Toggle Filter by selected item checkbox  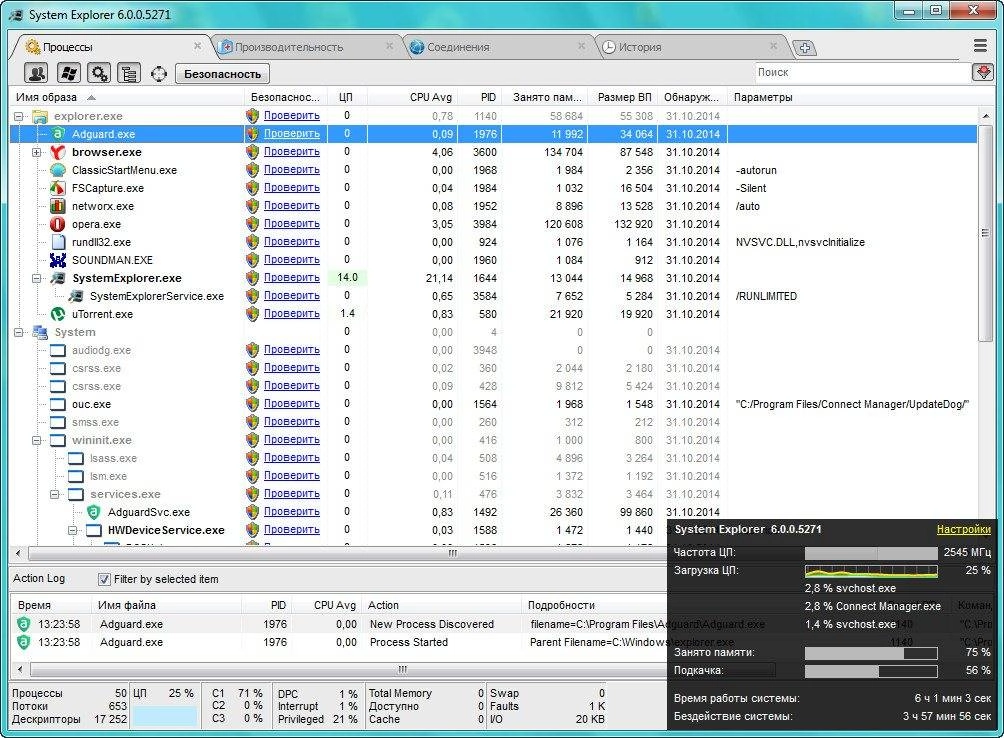104,579
